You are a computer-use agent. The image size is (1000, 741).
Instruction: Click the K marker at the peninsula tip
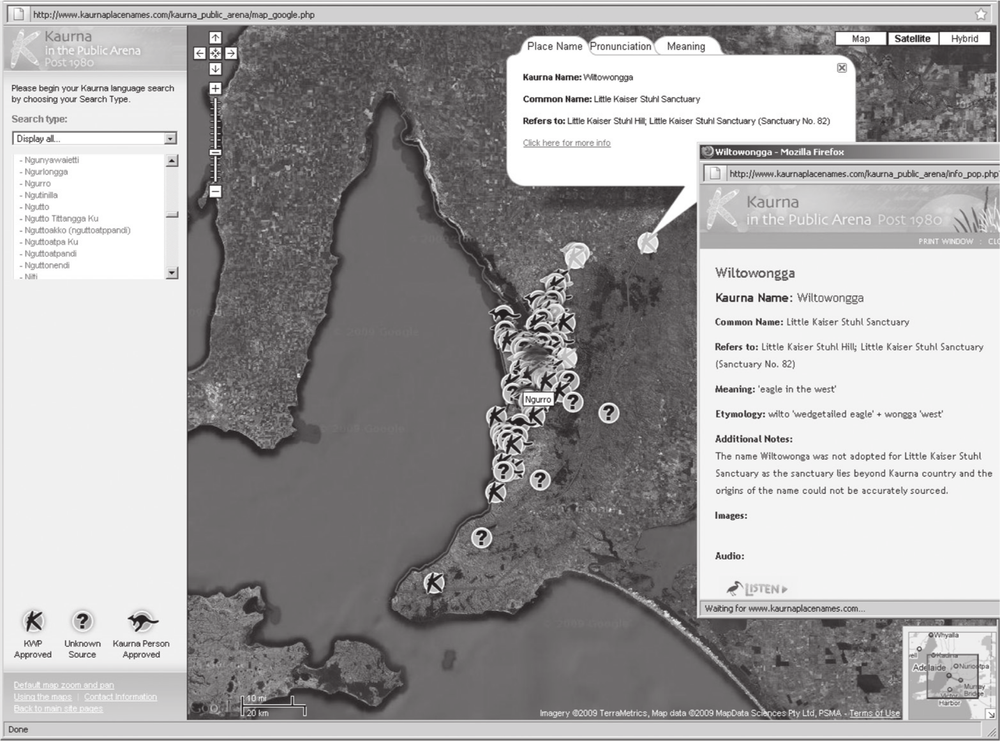click(434, 582)
